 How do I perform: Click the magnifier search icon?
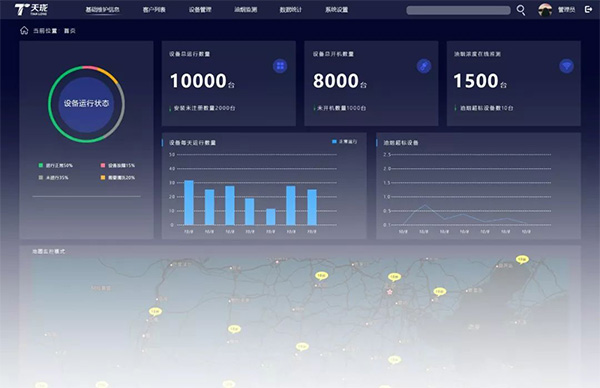click(x=521, y=10)
